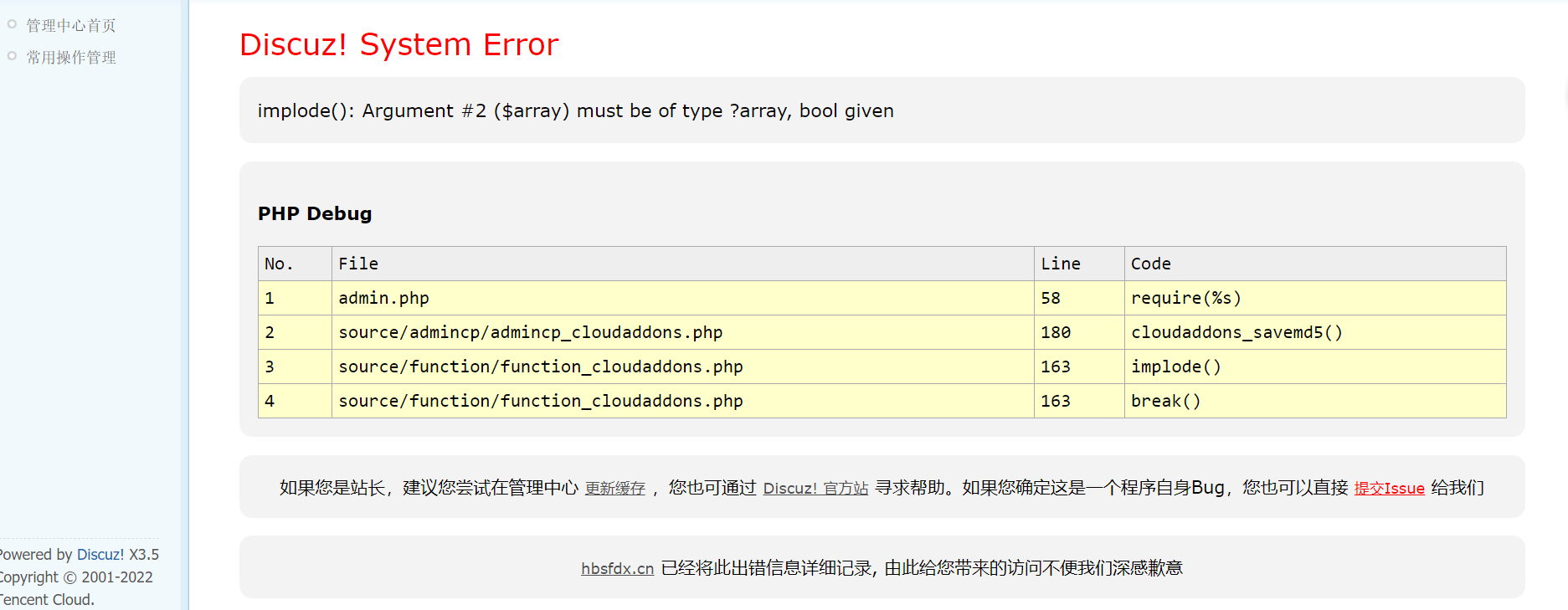
Task: Click the No. column header
Action: pyautogui.click(x=295, y=264)
